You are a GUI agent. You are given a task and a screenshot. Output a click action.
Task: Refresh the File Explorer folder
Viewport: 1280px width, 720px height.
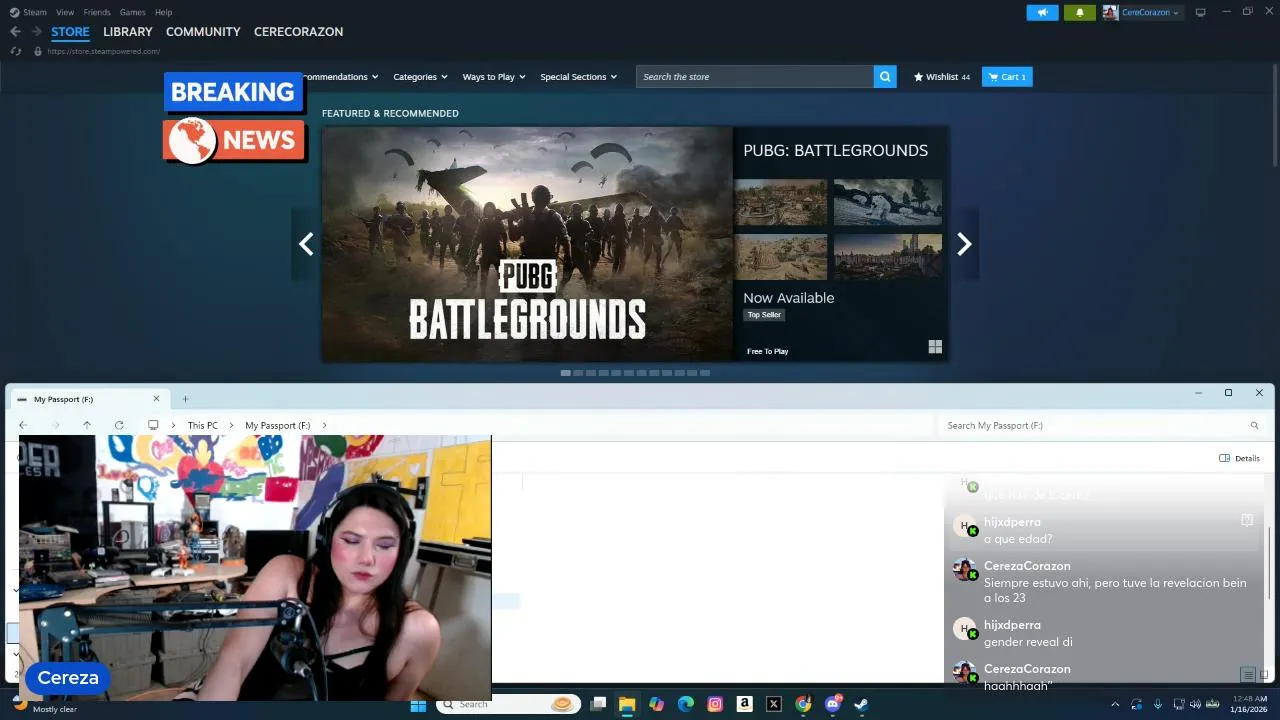point(119,425)
